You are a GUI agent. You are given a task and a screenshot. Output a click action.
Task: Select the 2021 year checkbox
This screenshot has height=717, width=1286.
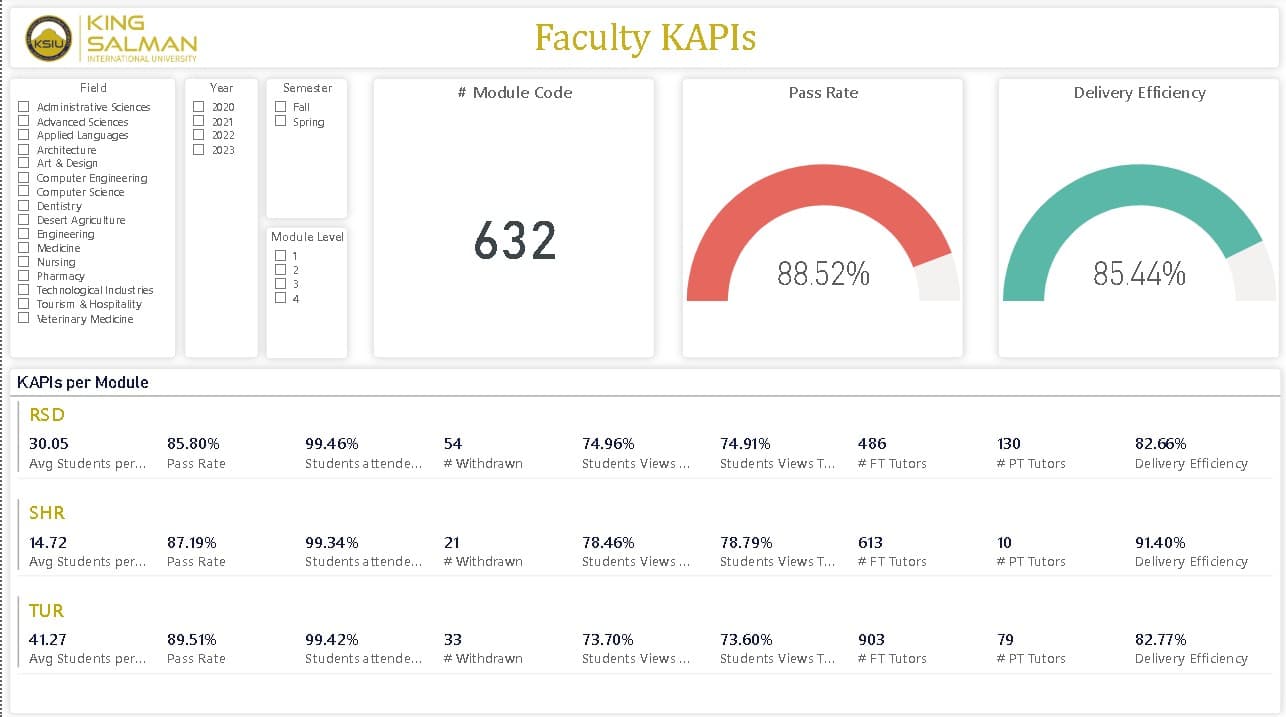pyautogui.click(x=199, y=121)
